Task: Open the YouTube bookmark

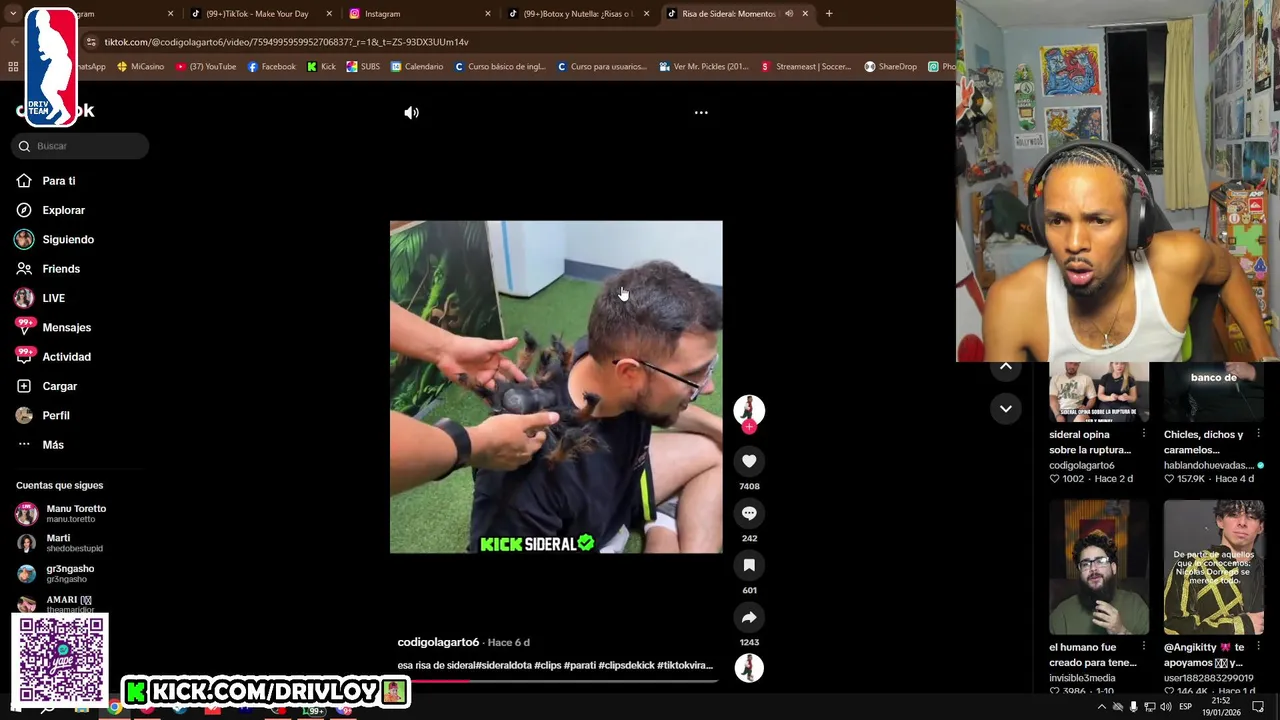Action: pyautogui.click(x=206, y=67)
